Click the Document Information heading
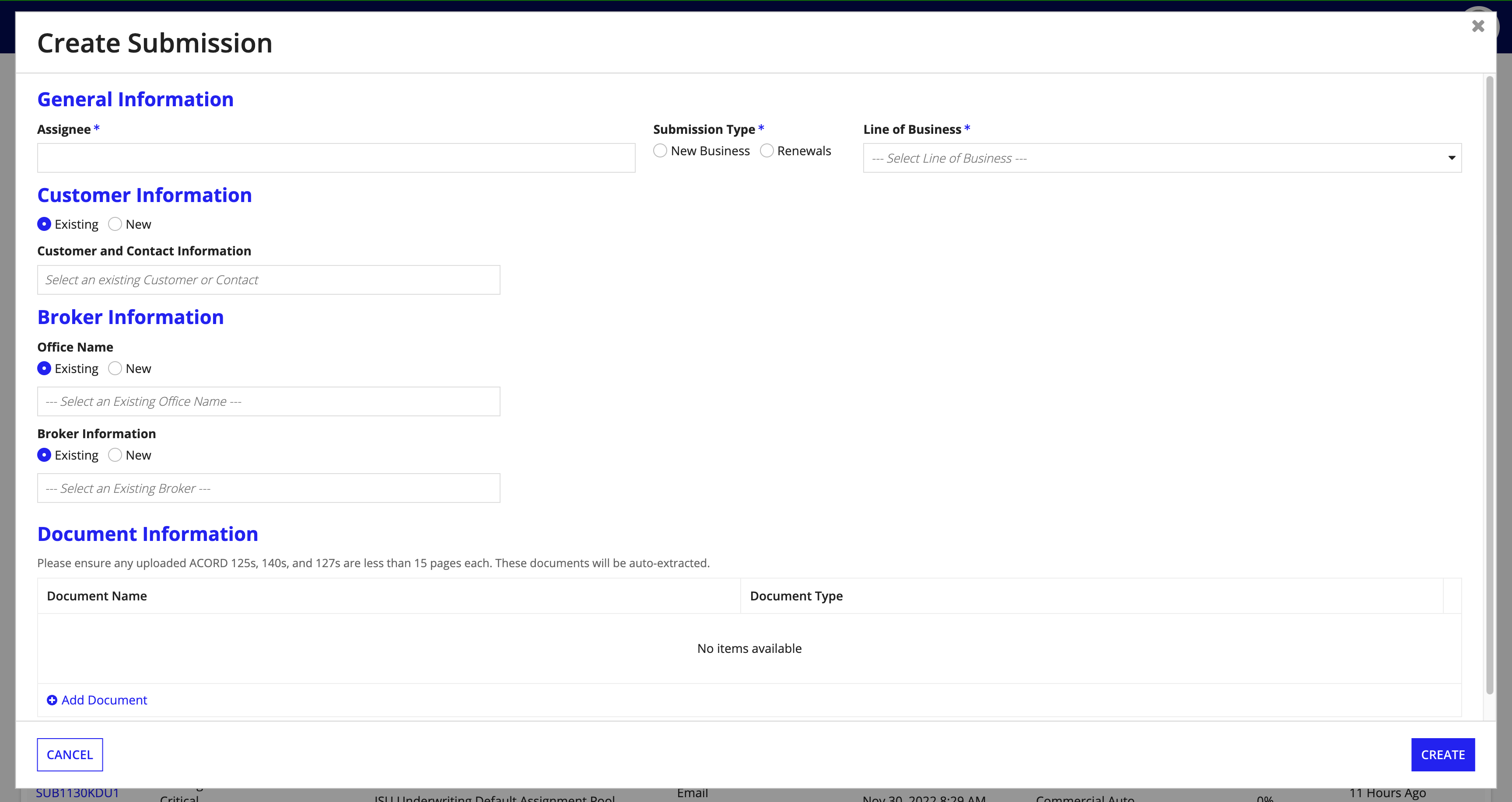The height and width of the screenshot is (802, 1512). 148,534
